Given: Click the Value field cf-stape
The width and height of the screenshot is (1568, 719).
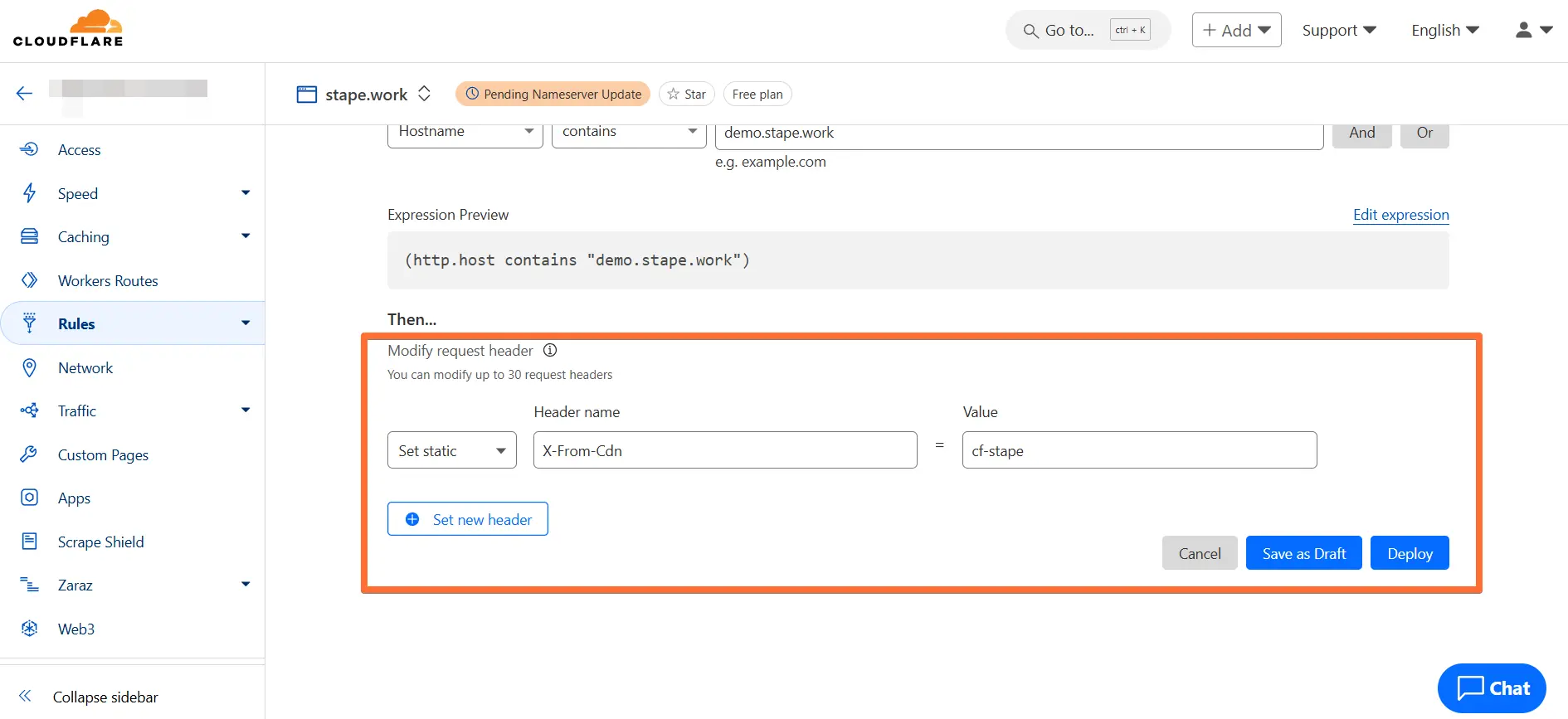Looking at the screenshot, I should click(x=1139, y=450).
